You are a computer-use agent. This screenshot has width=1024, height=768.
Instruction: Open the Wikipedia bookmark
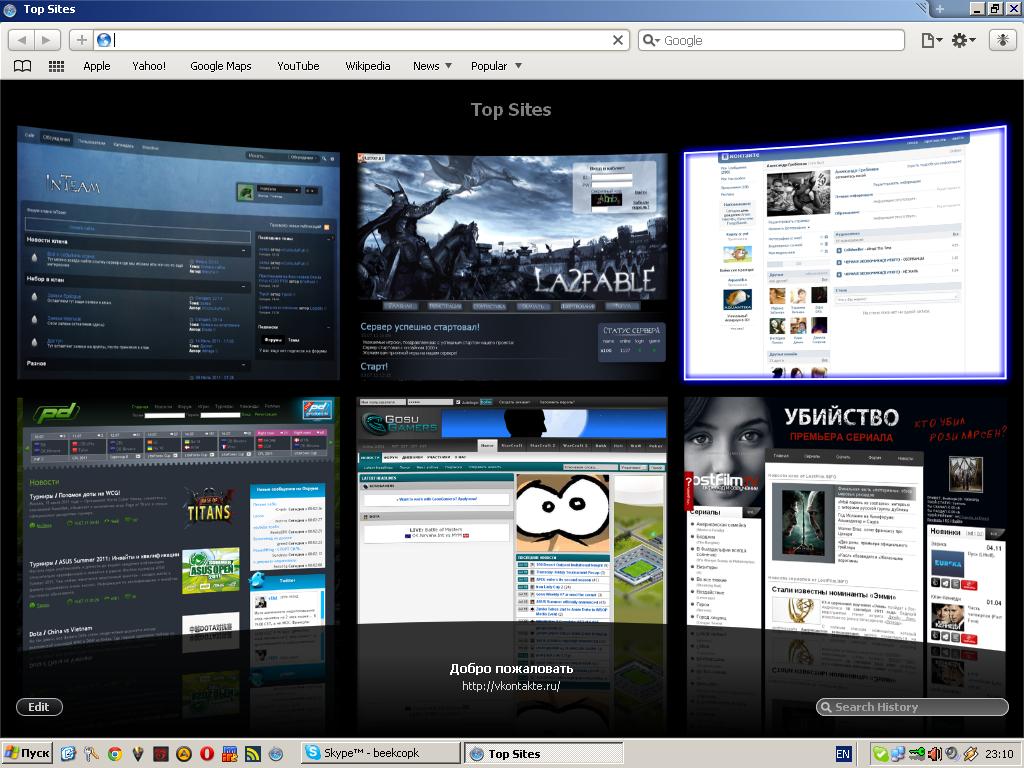368,66
